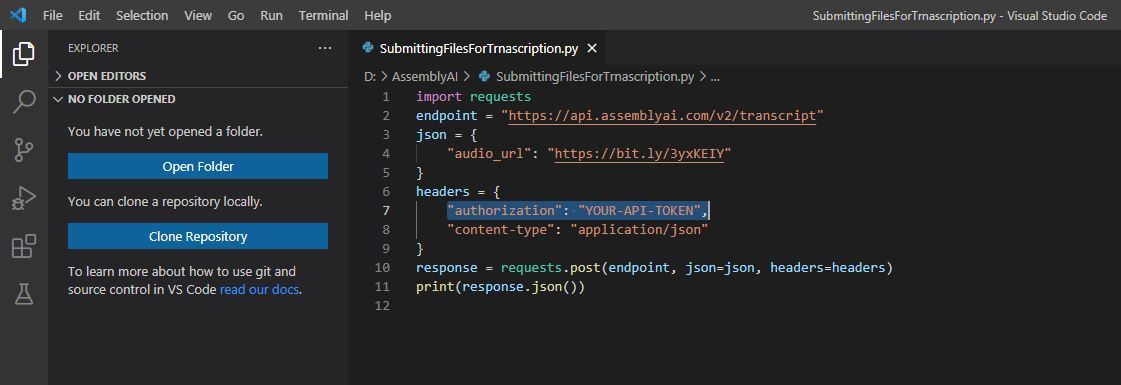The height and width of the screenshot is (385, 1121).
Task: Open the Search view icon
Action: tap(24, 102)
